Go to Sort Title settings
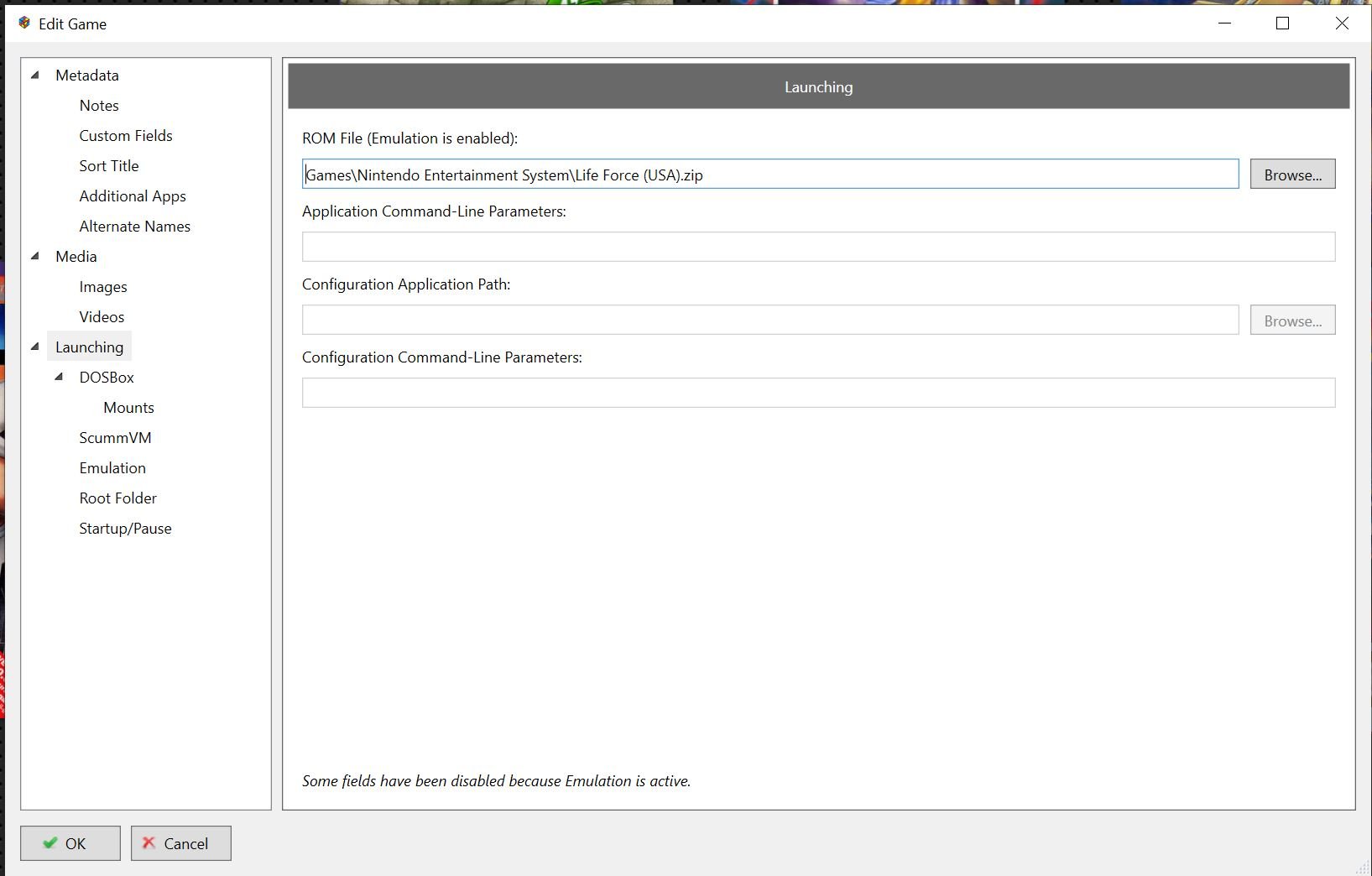Viewport: 1372px width, 876px height. pos(109,165)
